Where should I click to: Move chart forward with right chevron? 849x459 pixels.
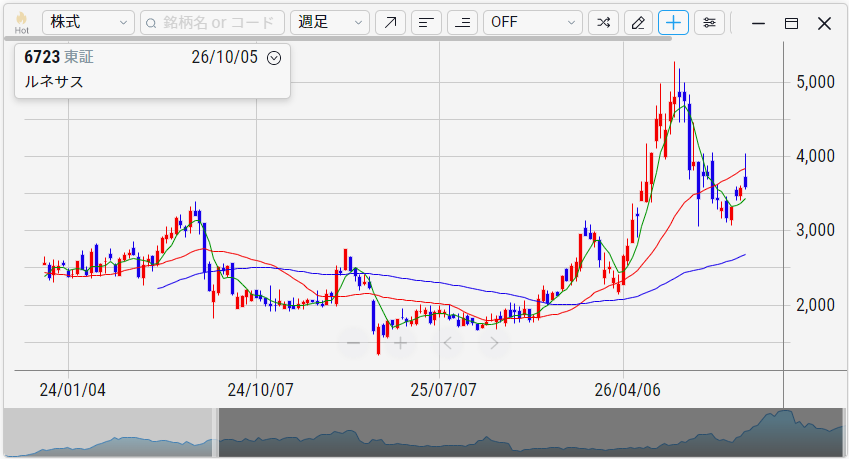[494, 343]
